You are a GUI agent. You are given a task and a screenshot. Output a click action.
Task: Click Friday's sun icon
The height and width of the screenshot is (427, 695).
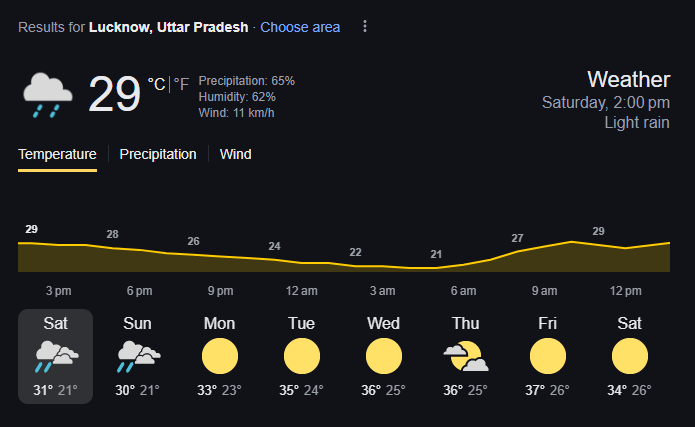[x=547, y=357]
